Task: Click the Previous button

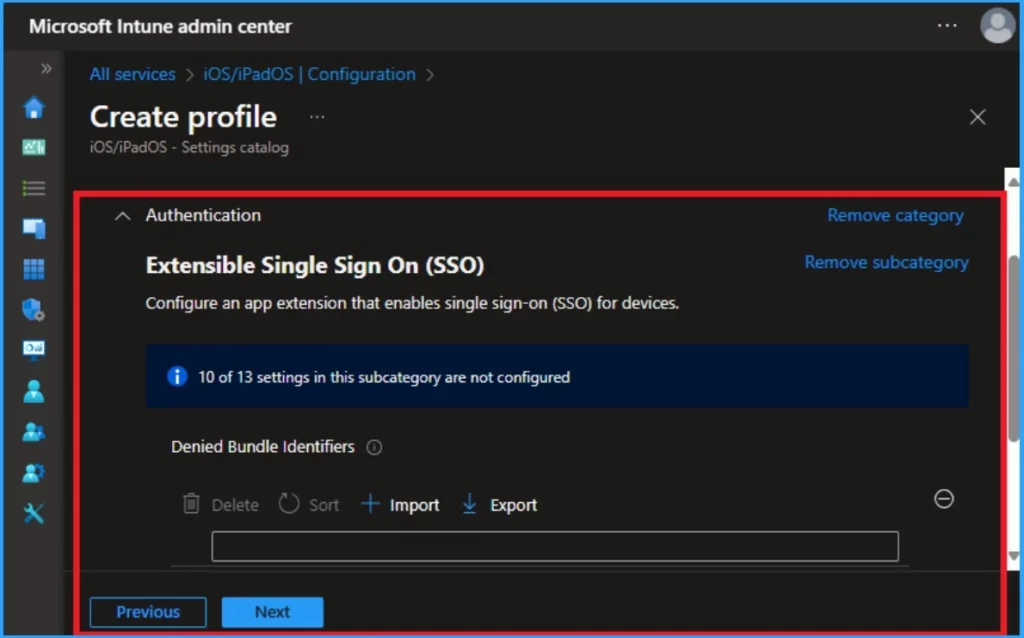Action: click(148, 612)
